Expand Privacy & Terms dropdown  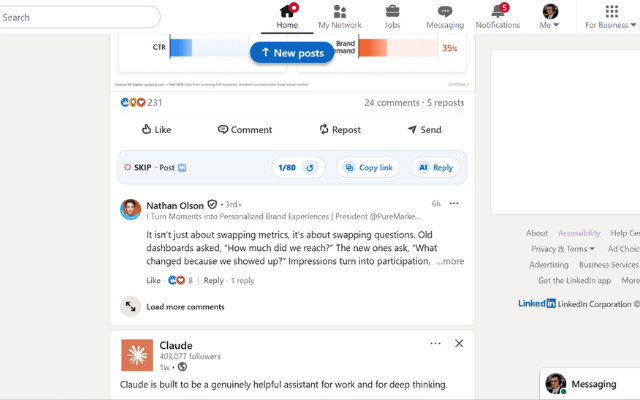pos(562,249)
